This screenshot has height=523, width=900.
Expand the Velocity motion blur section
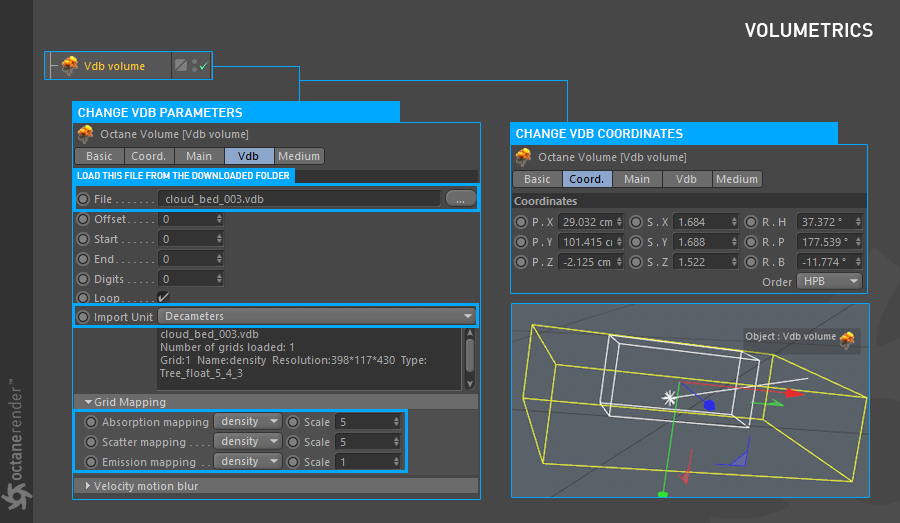[88, 486]
